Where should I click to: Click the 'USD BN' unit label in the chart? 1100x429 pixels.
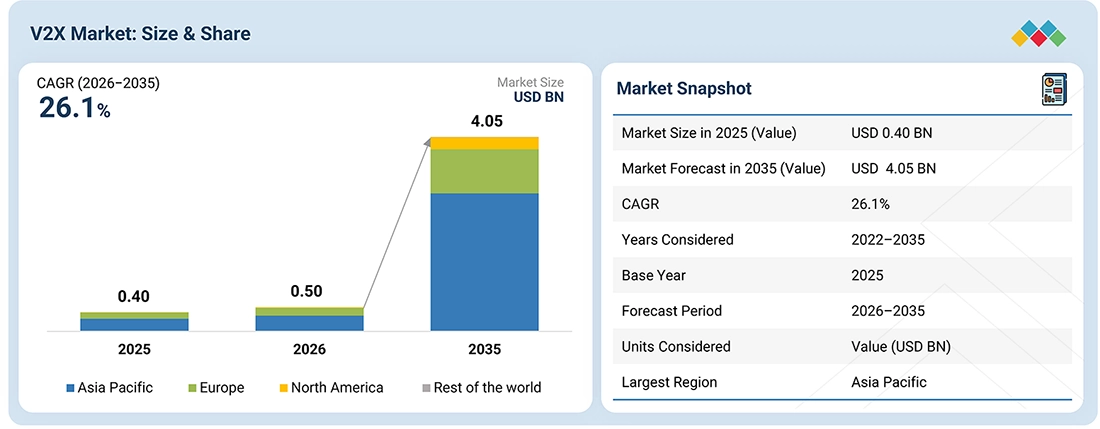click(539, 97)
